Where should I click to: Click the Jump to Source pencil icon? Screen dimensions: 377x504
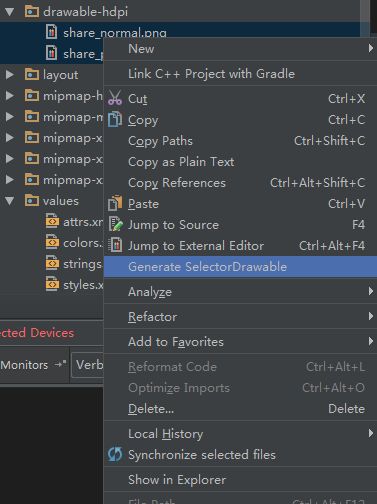point(116,224)
